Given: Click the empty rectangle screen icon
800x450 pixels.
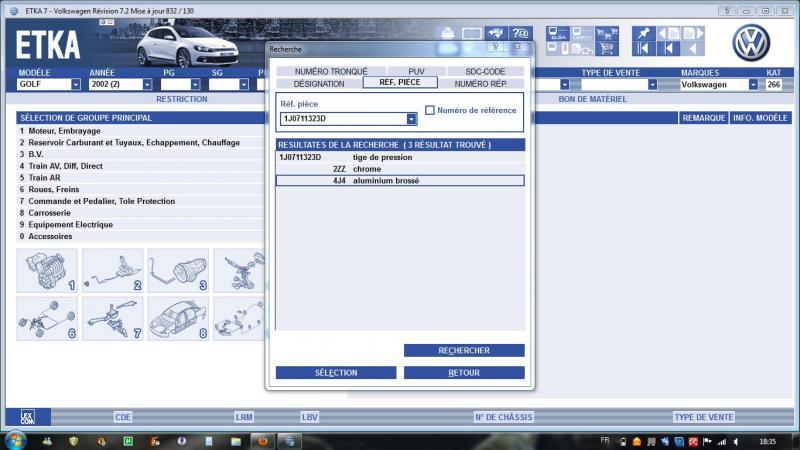Looking at the screenshot, I should [x=471, y=34].
